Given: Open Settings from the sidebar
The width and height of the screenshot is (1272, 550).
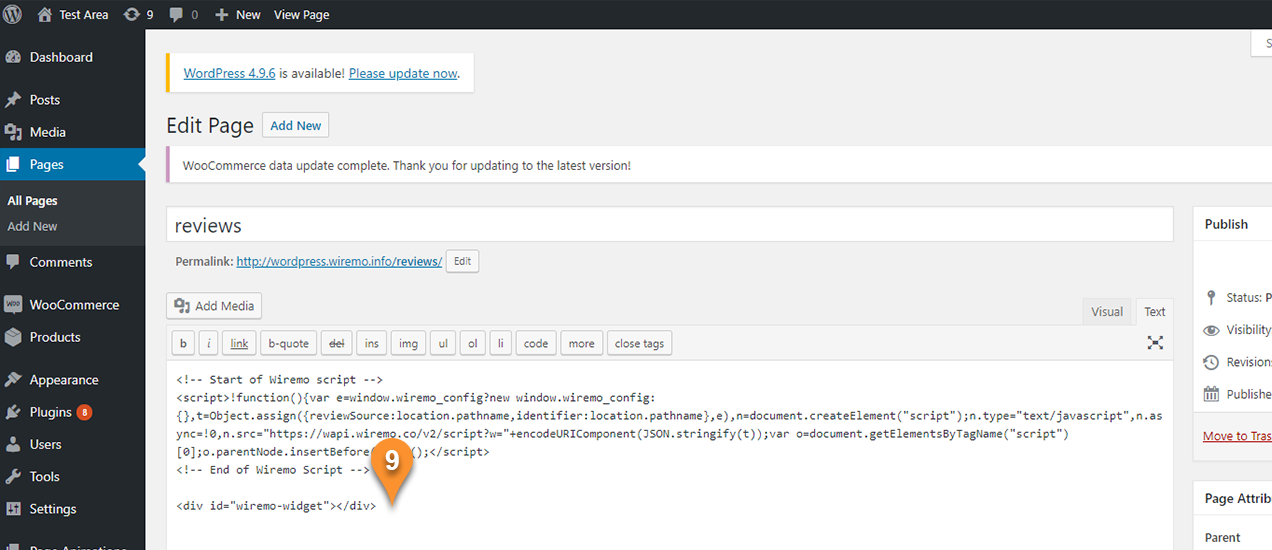Looking at the screenshot, I should coord(72,509).
